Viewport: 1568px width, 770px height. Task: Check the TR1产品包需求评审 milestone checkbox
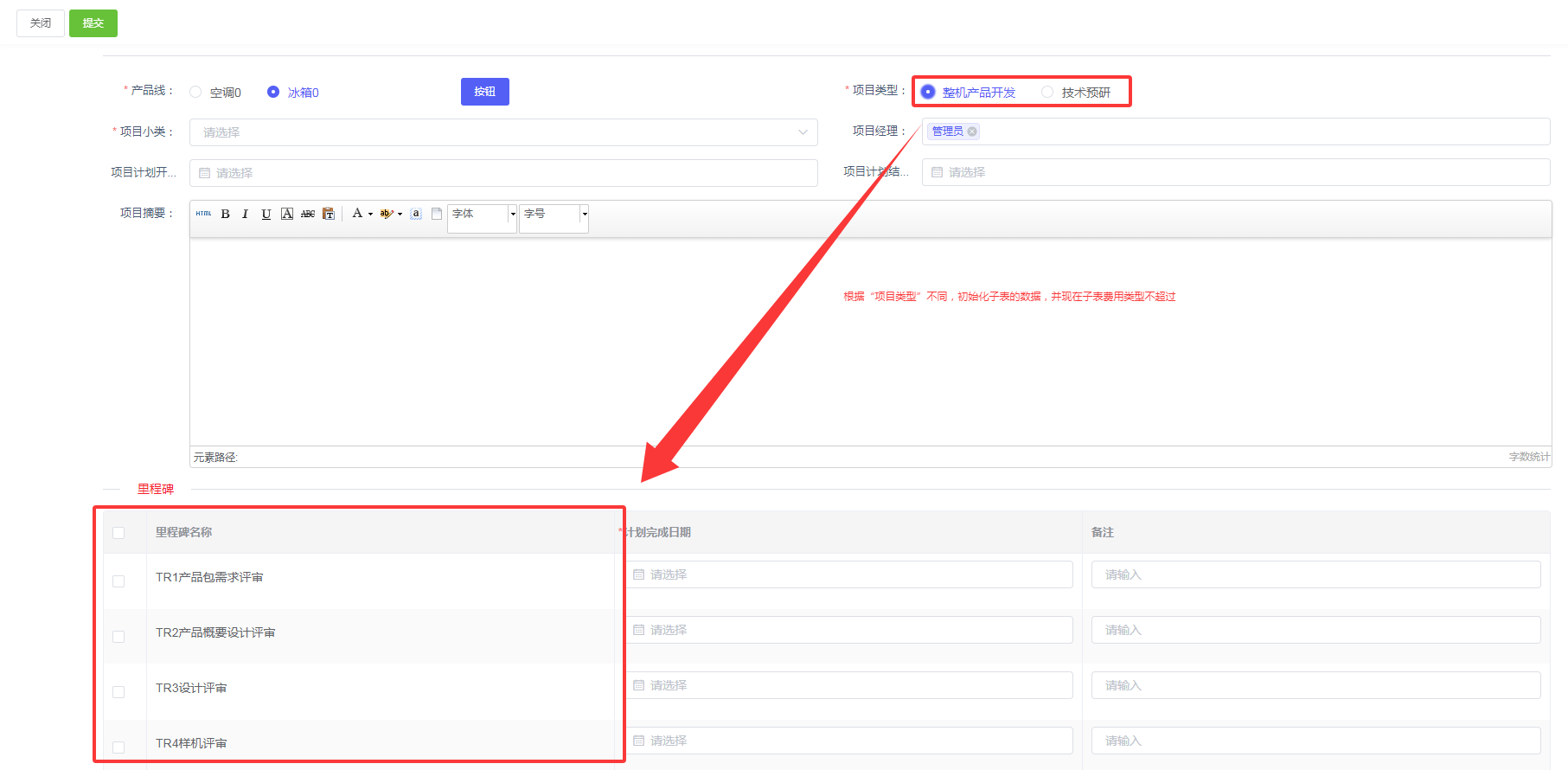pos(118,581)
